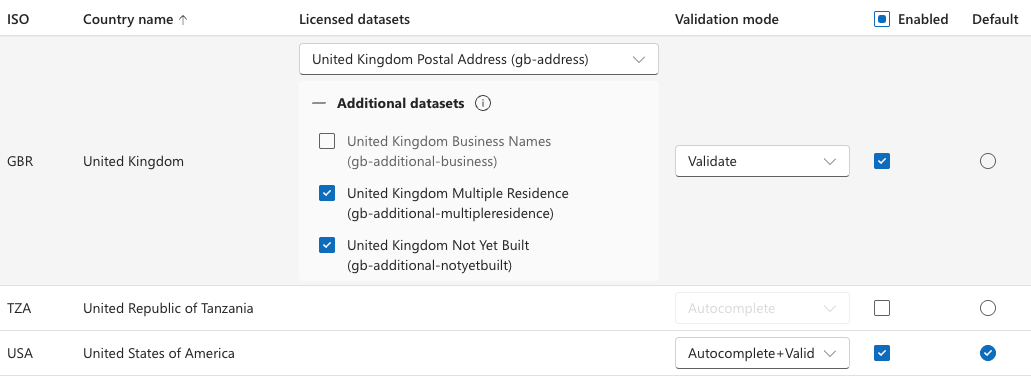Open the United Kingdom Postal Address dataset dropdown

[x=479, y=59]
